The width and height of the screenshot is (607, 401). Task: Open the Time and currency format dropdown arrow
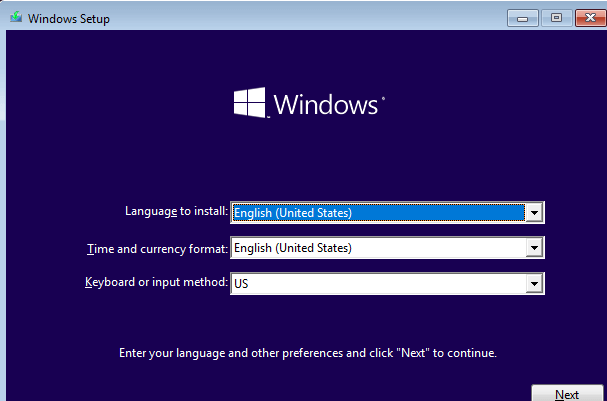535,248
